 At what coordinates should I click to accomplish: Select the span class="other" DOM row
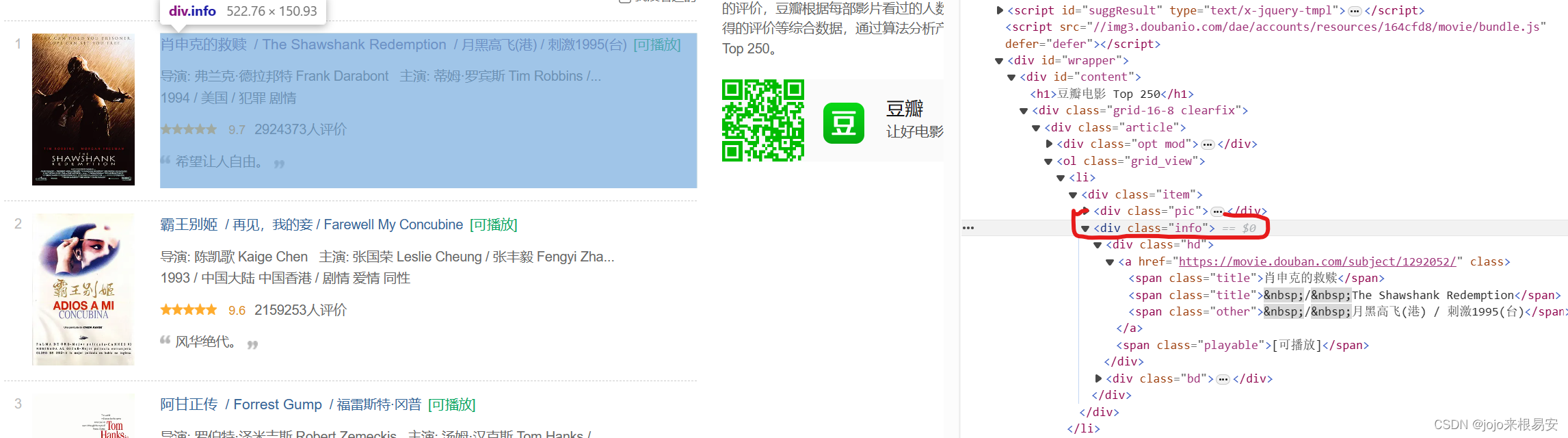(x=1347, y=311)
